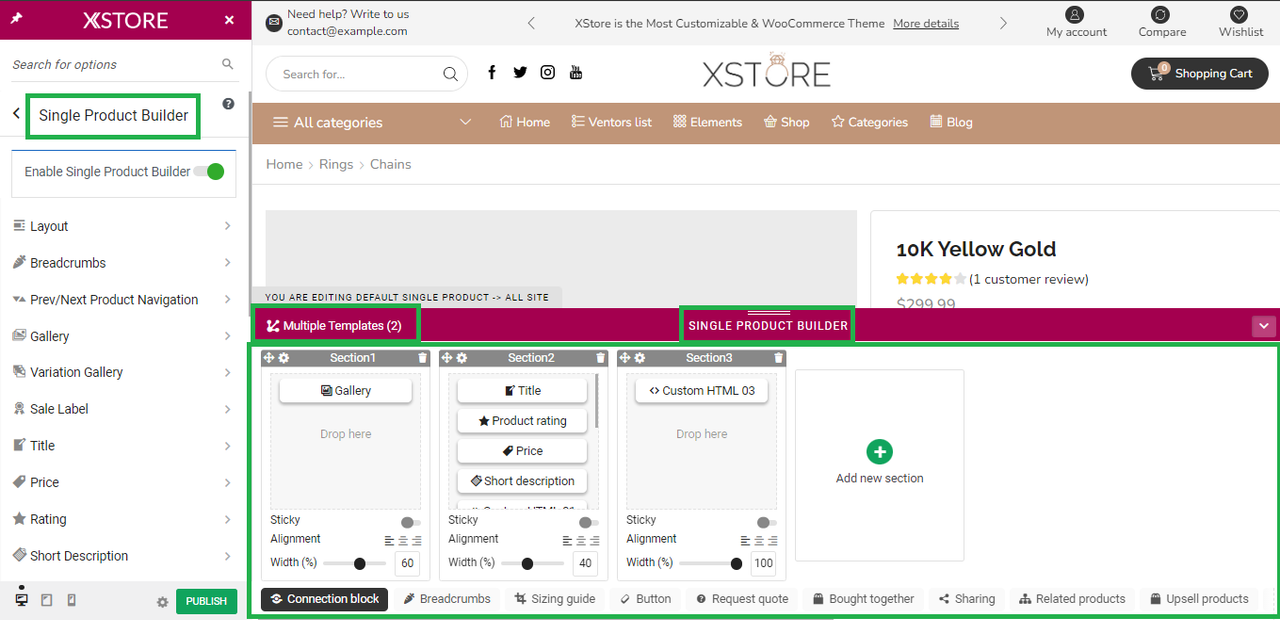Open Multiple Templates (2)
Viewport: 1280px width, 620px height.
(x=335, y=325)
